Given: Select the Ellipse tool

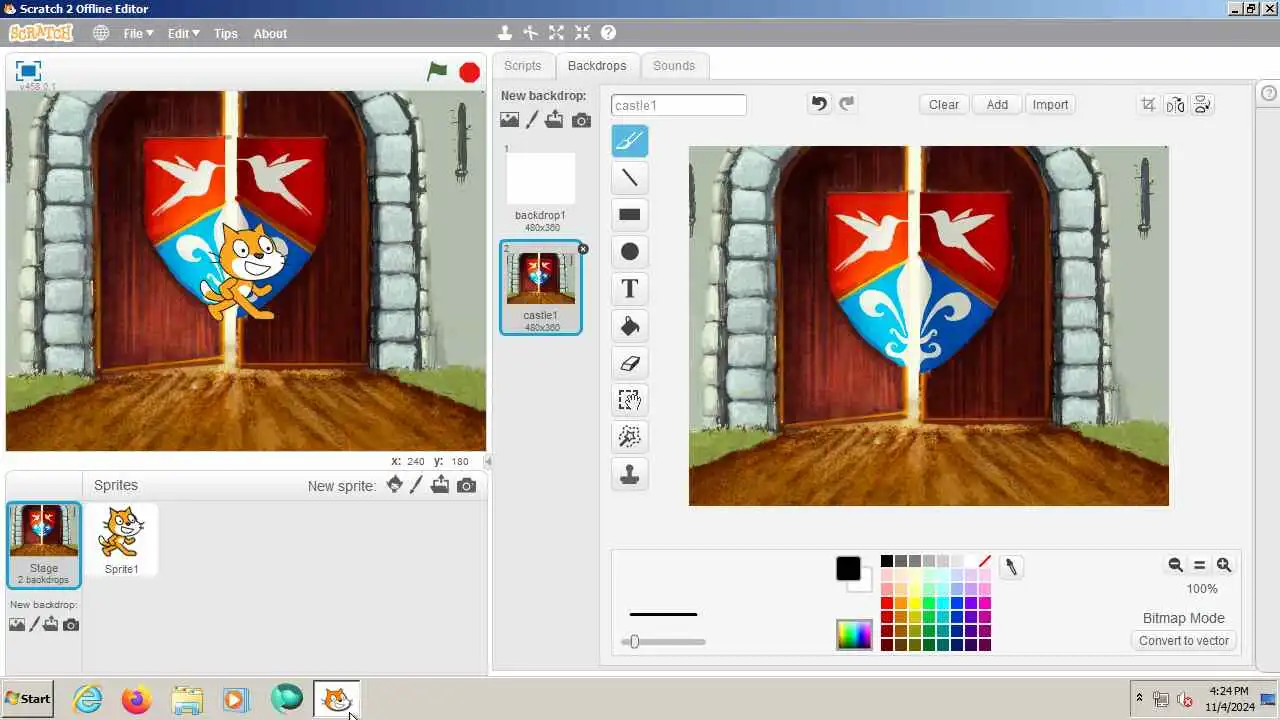Looking at the screenshot, I should (629, 251).
